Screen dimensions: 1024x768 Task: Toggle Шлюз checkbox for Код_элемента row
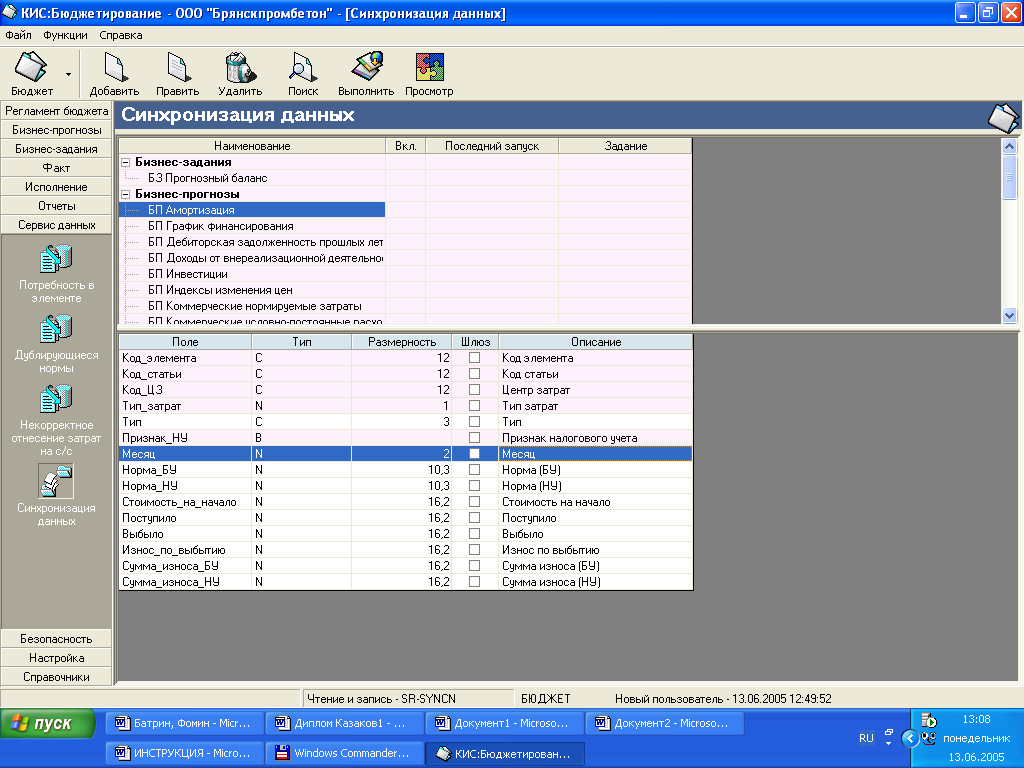click(475, 358)
